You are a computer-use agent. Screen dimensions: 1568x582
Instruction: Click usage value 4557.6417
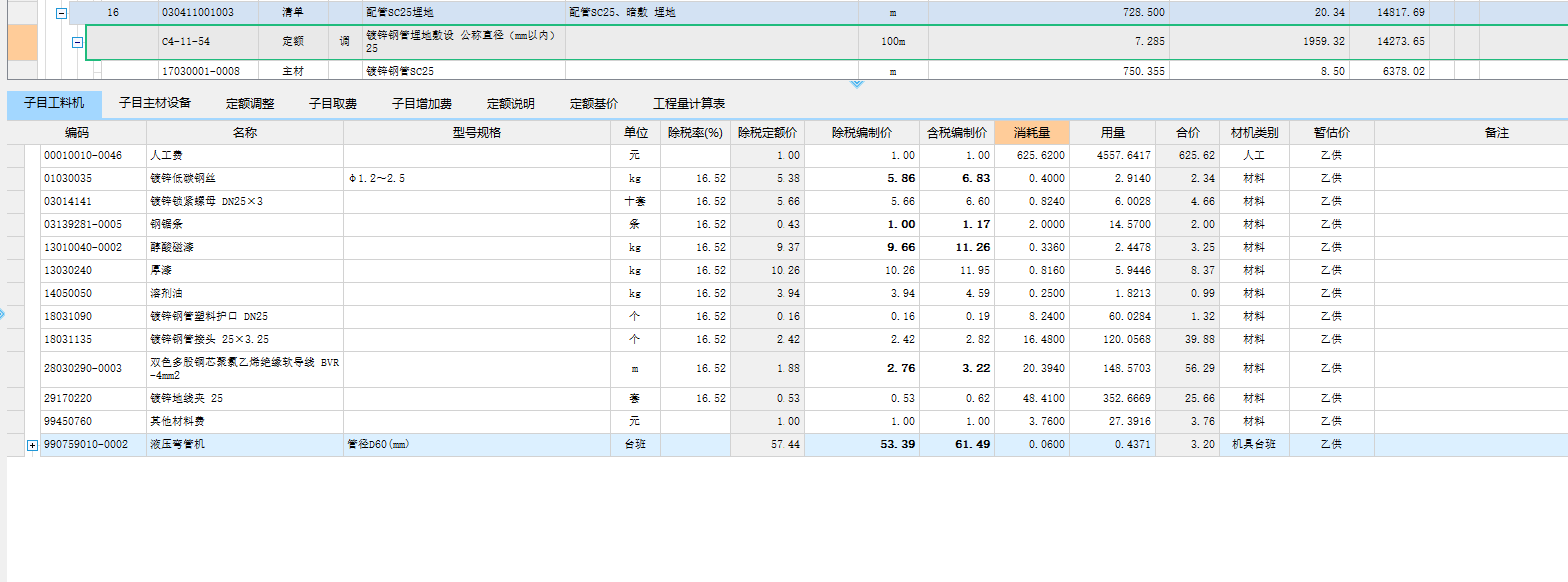click(x=1113, y=155)
